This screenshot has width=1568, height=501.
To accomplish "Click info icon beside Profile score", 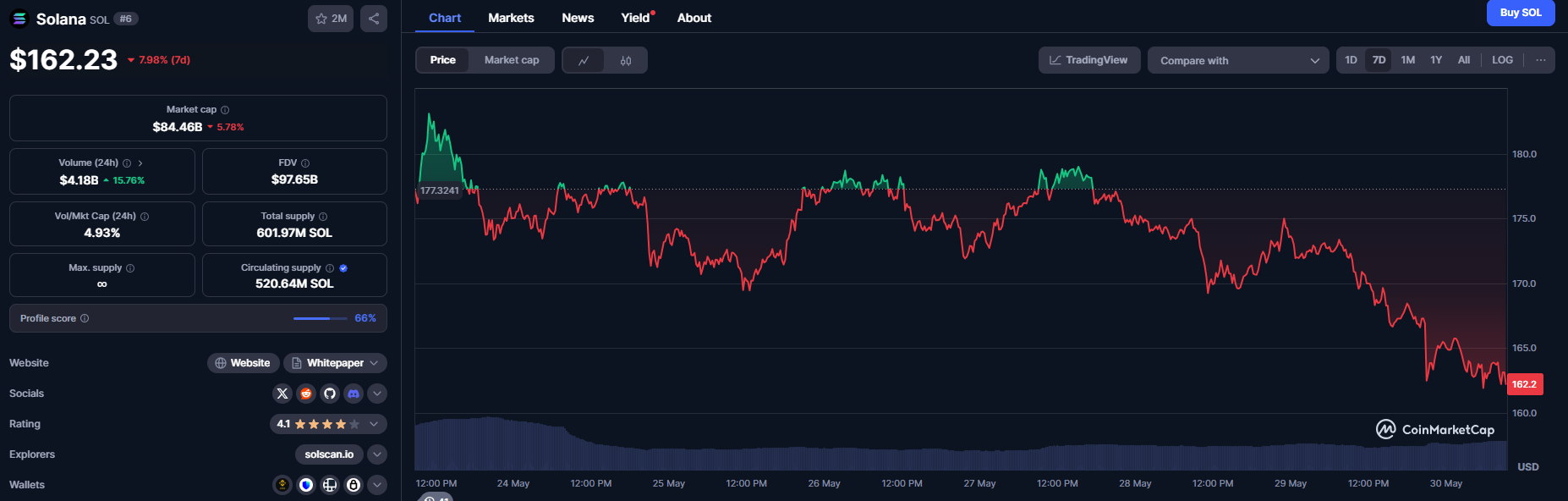I will 85,318.
